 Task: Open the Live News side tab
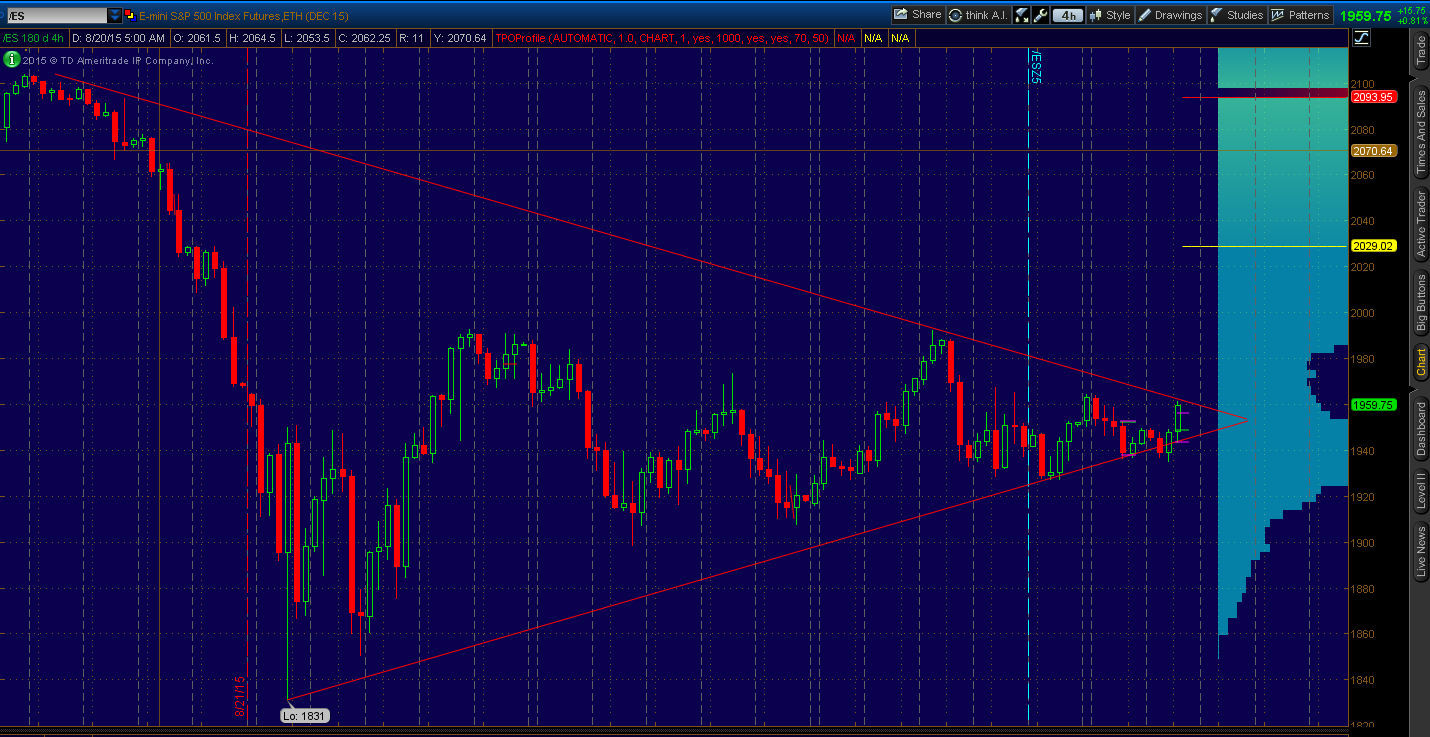[1420, 552]
